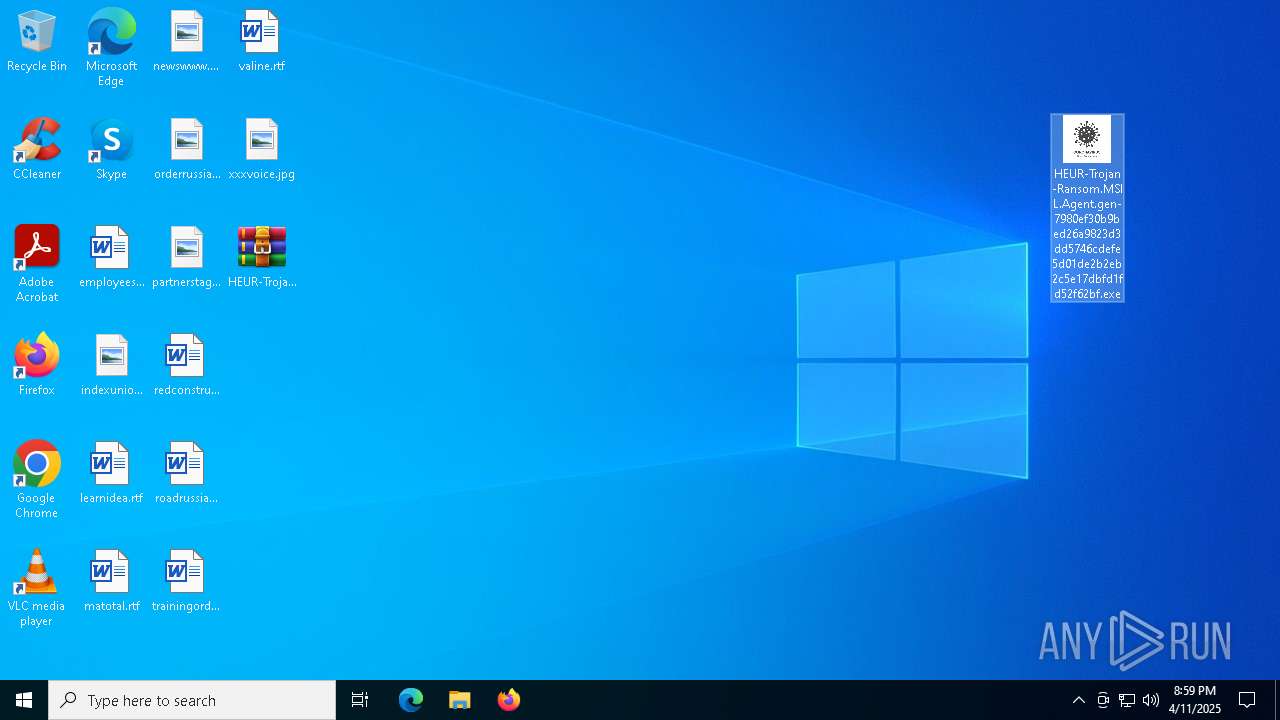Viewport: 1280px width, 720px height.
Task: Select the valine.rtf document icon
Action: pos(261,42)
